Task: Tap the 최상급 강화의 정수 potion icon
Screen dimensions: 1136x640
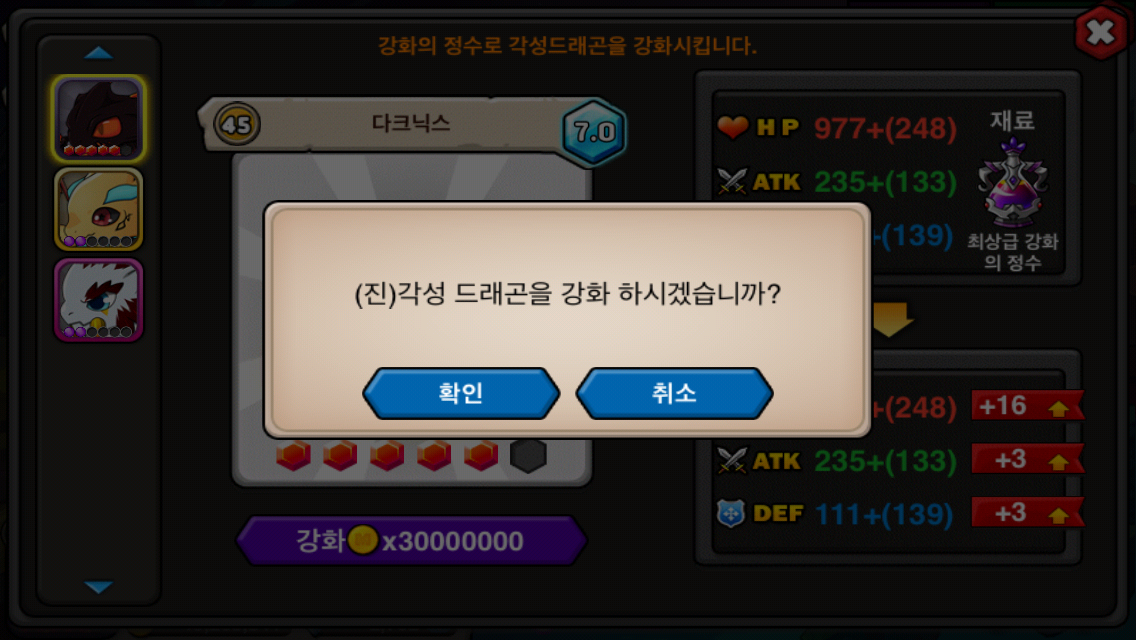Action: coord(1012,183)
